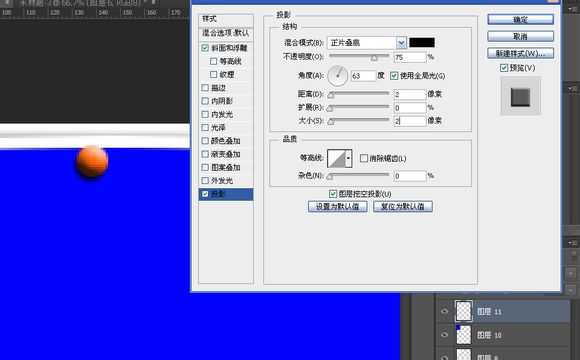Click the 等高线 contour thumbnail
Screen dimensions: 580x360
click(337, 158)
